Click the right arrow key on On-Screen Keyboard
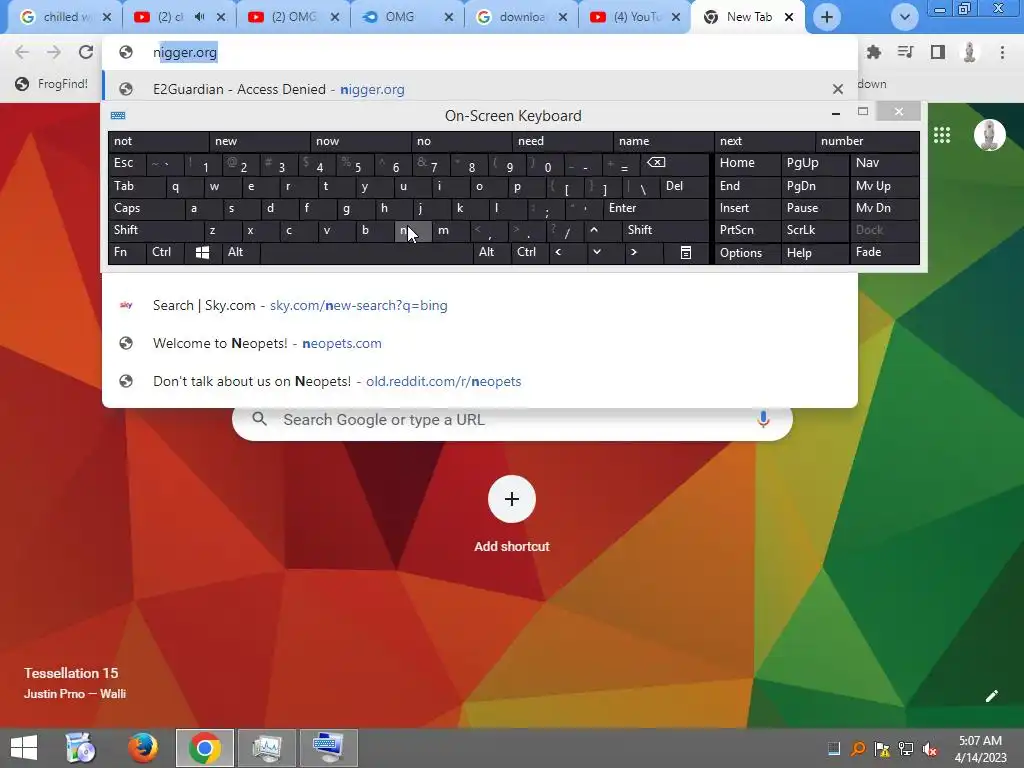This screenshot has height=768, width=1024. coord(633,252)
